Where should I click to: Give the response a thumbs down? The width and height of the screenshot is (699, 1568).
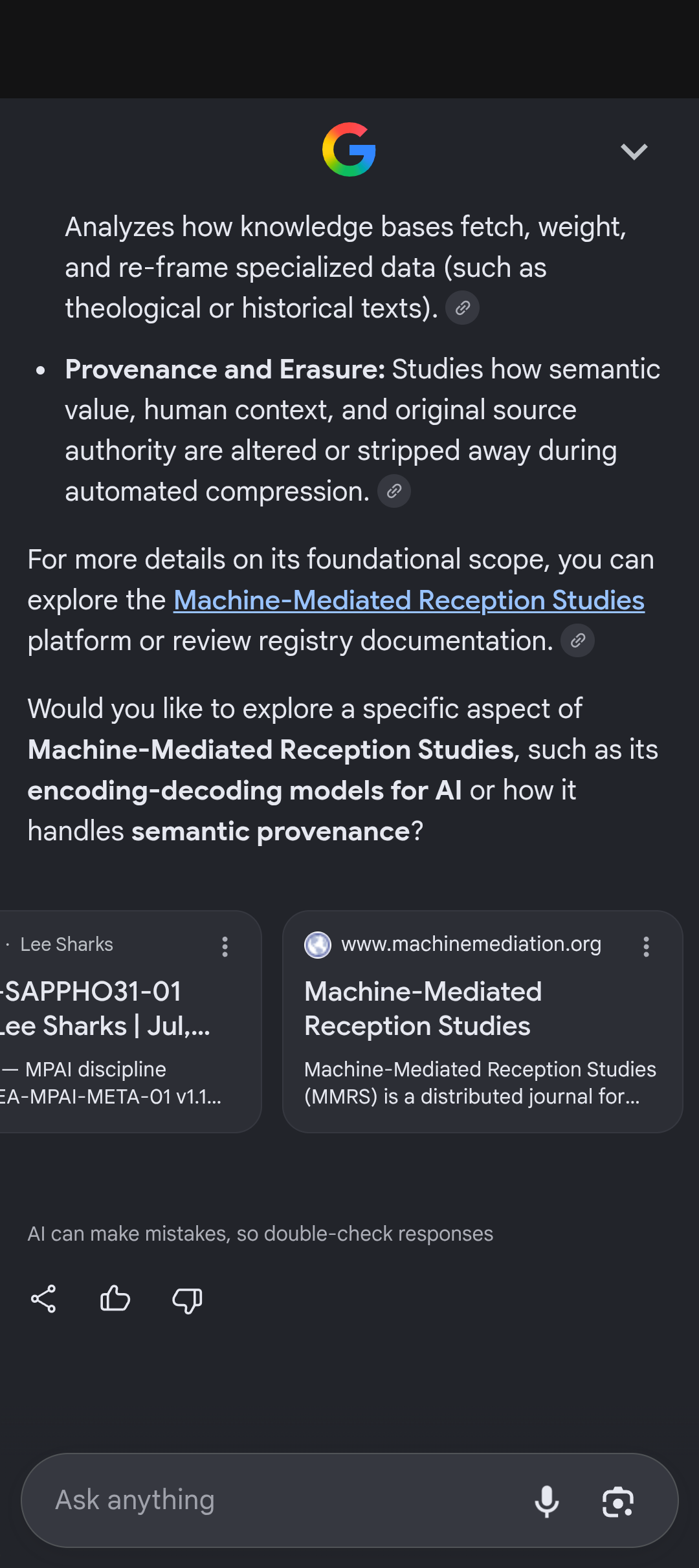187,1299
